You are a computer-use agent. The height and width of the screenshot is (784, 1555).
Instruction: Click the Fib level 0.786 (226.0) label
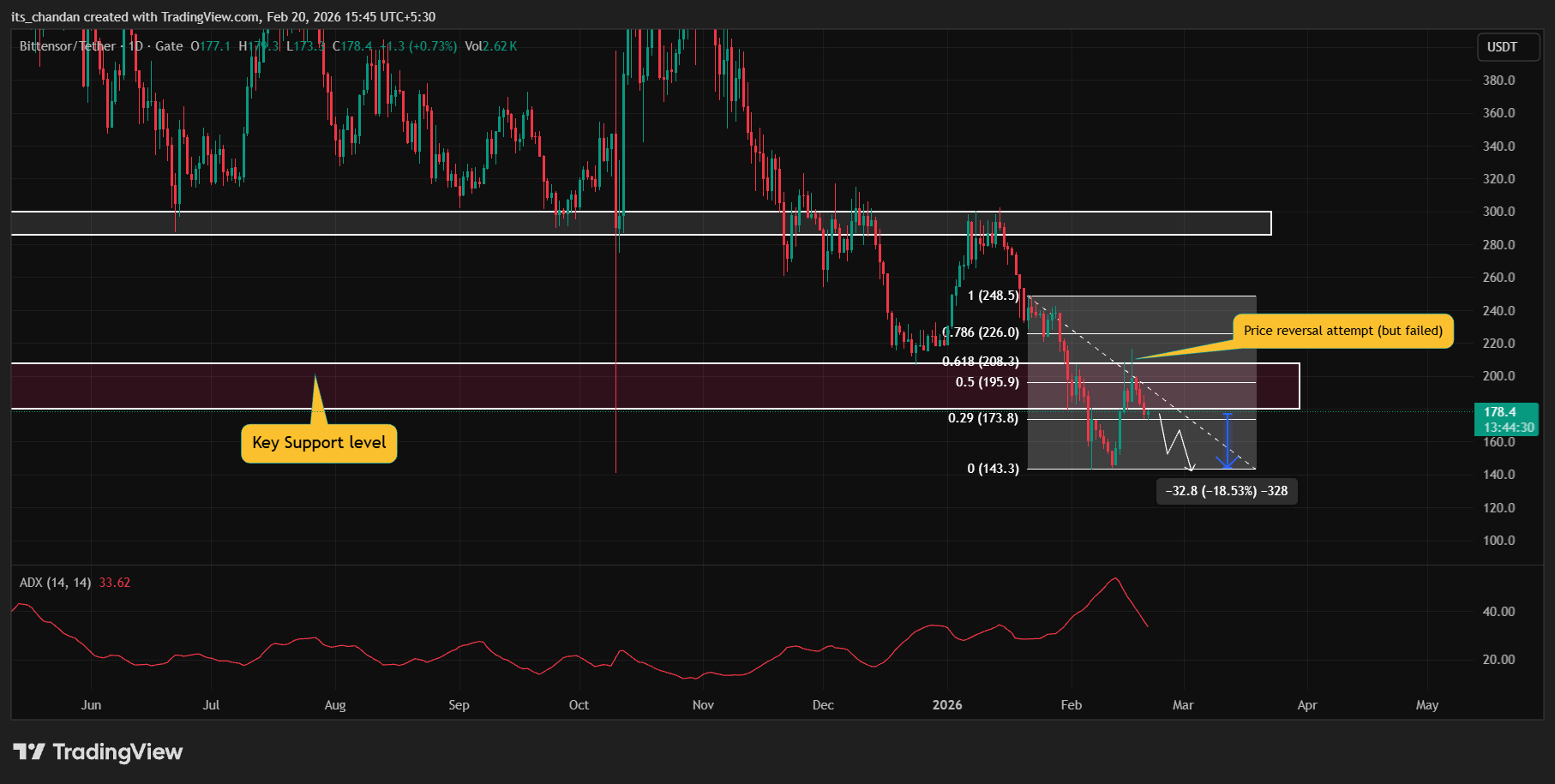coord(982,332)
